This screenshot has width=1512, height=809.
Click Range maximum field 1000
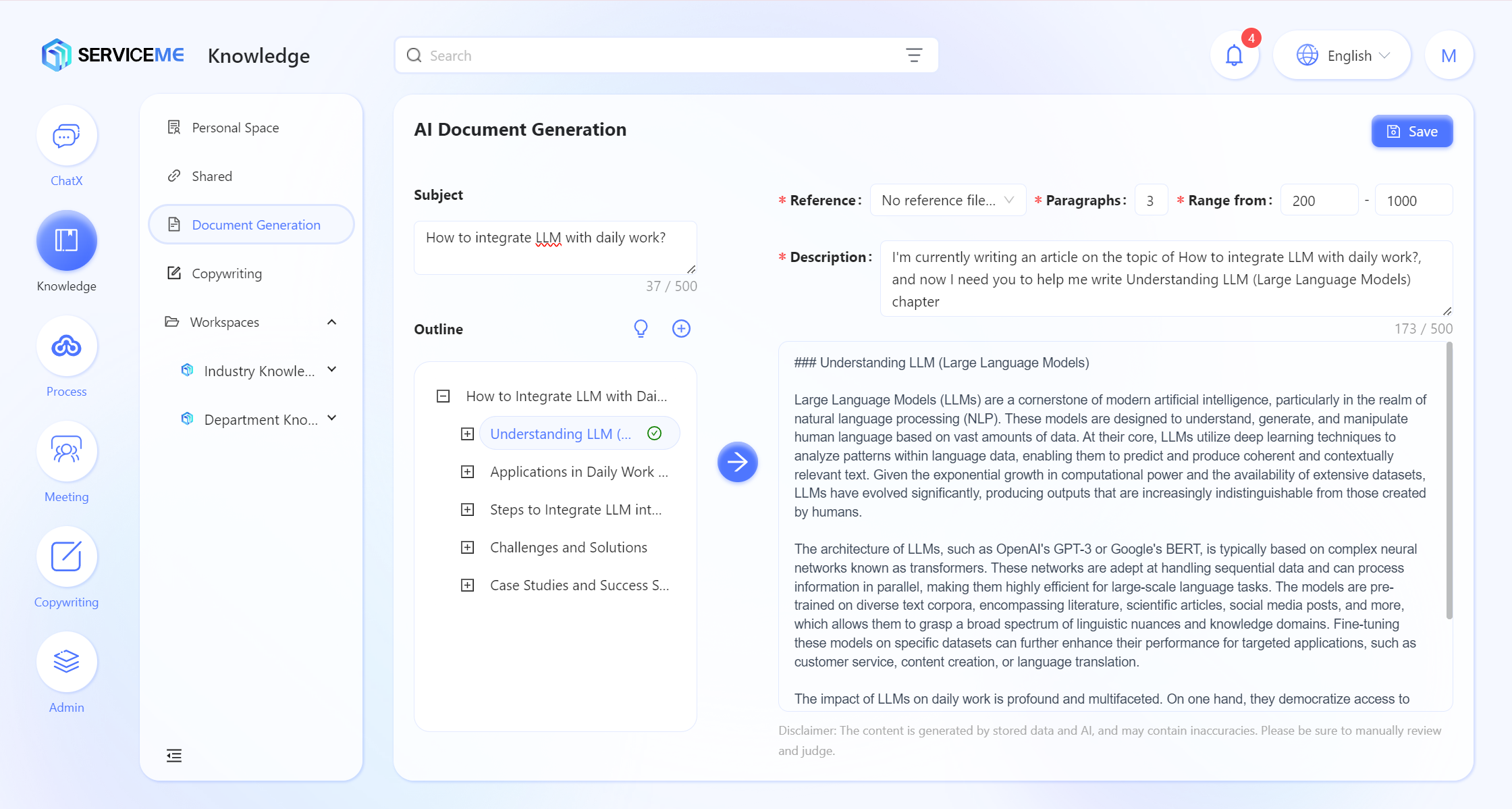(1413, 201)
